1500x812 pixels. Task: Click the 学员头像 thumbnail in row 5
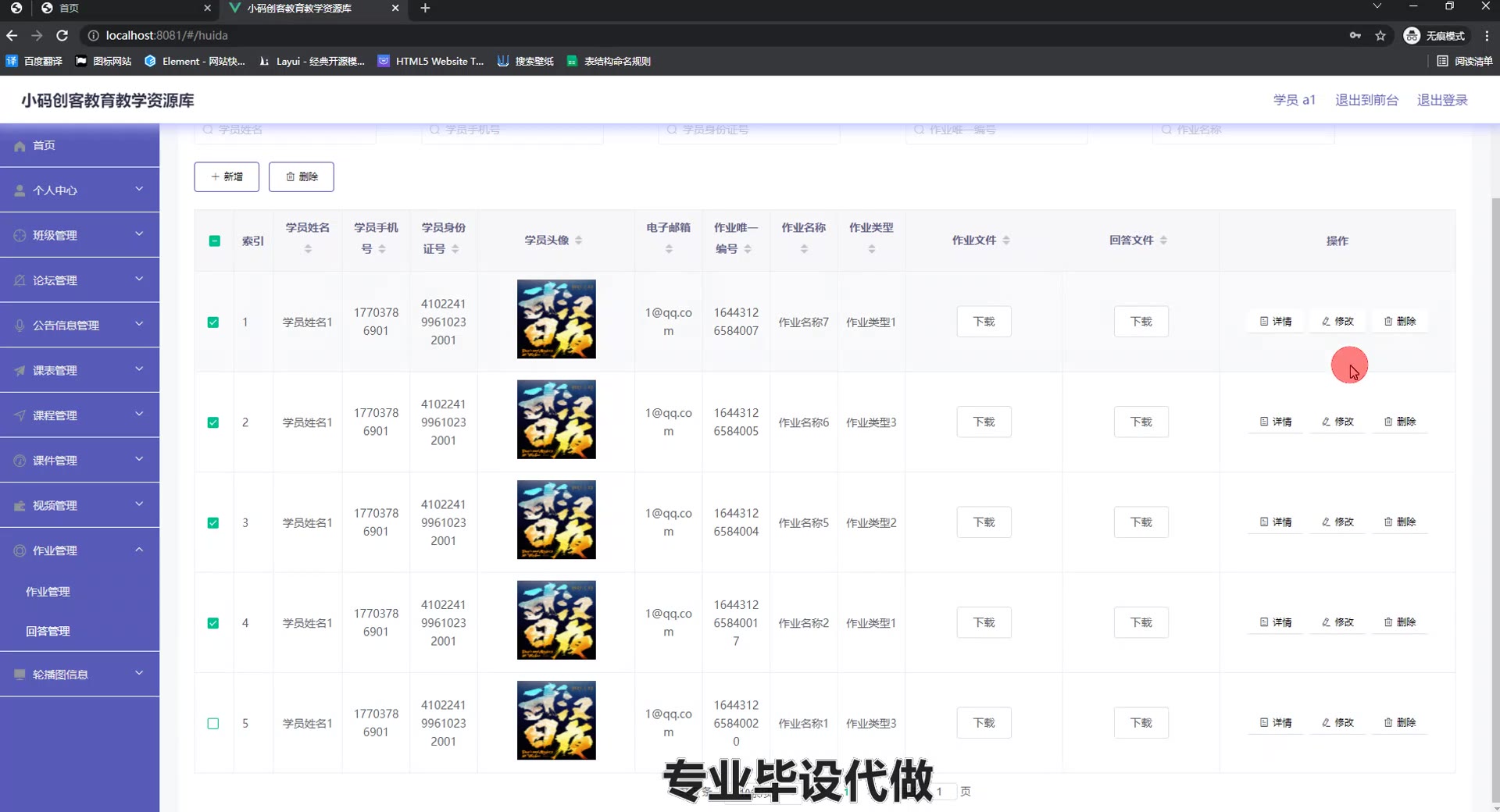point(556,721)
